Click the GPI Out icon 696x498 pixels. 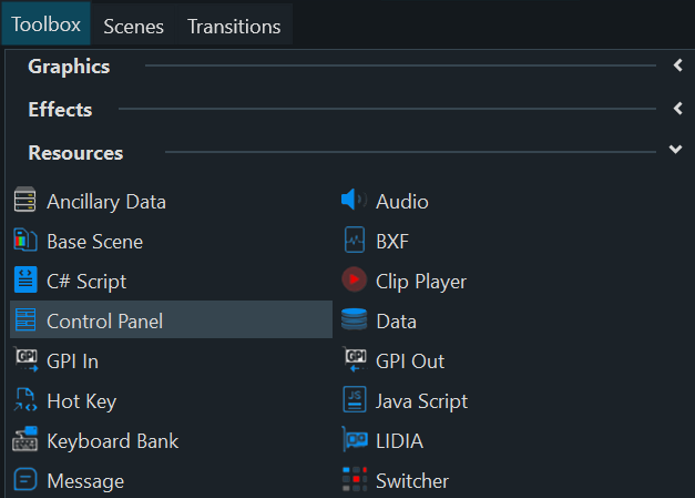pos(354,361)
